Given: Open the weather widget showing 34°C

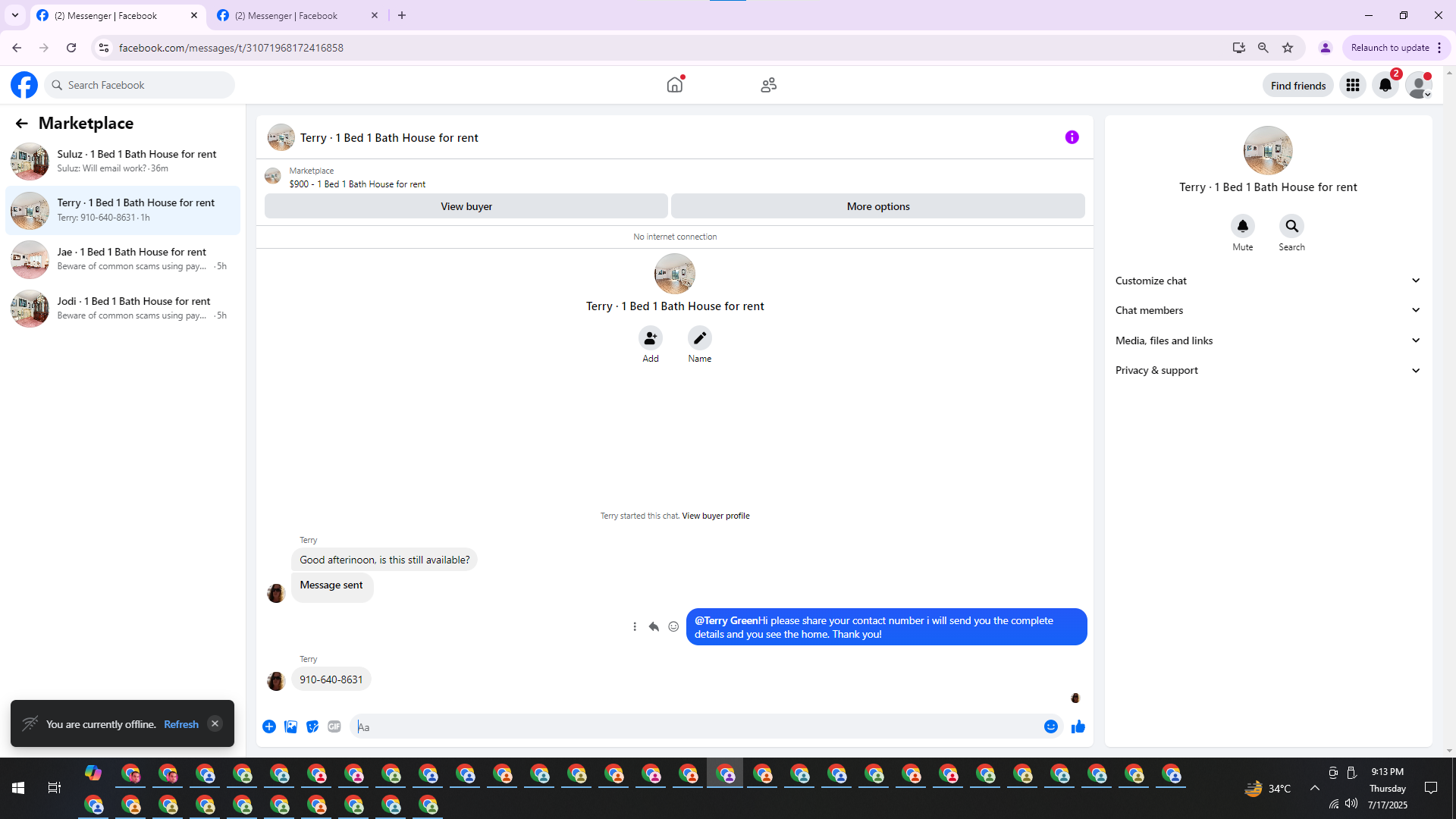Looking at the screenshot, I should pos(1266,789).
